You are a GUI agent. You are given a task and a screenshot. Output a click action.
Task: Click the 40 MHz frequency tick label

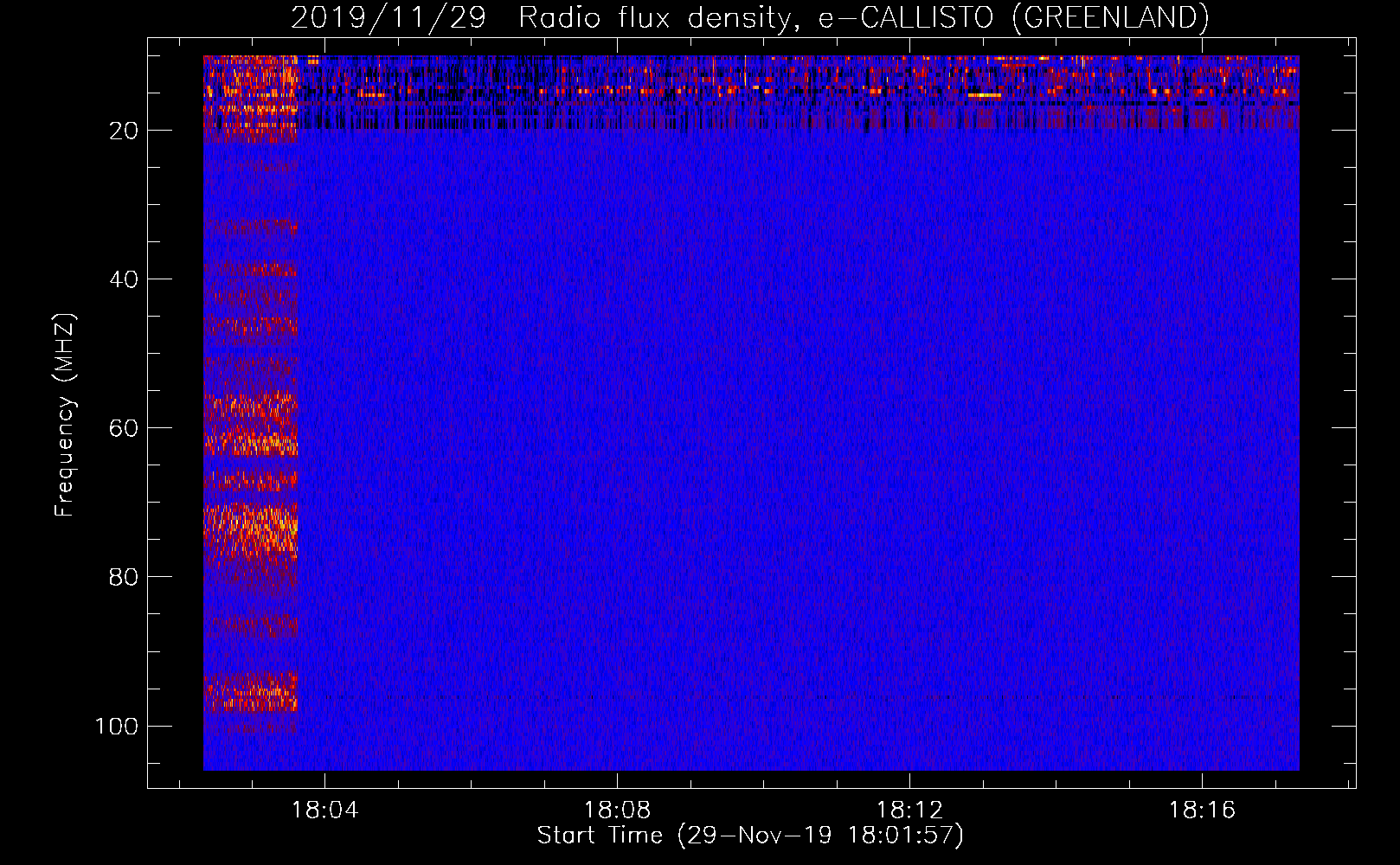coord(123,279)
